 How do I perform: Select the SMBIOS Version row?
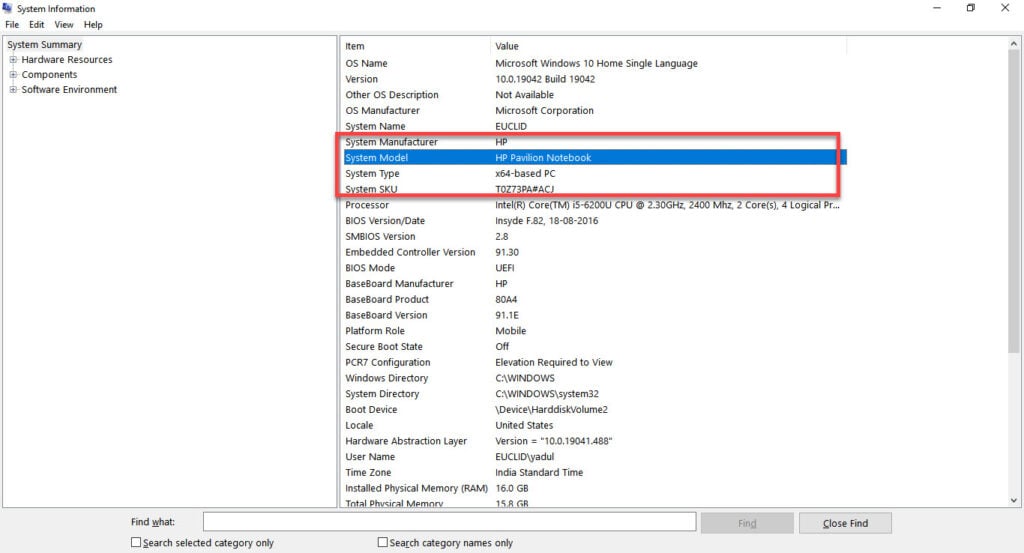[x=595, y=236]
